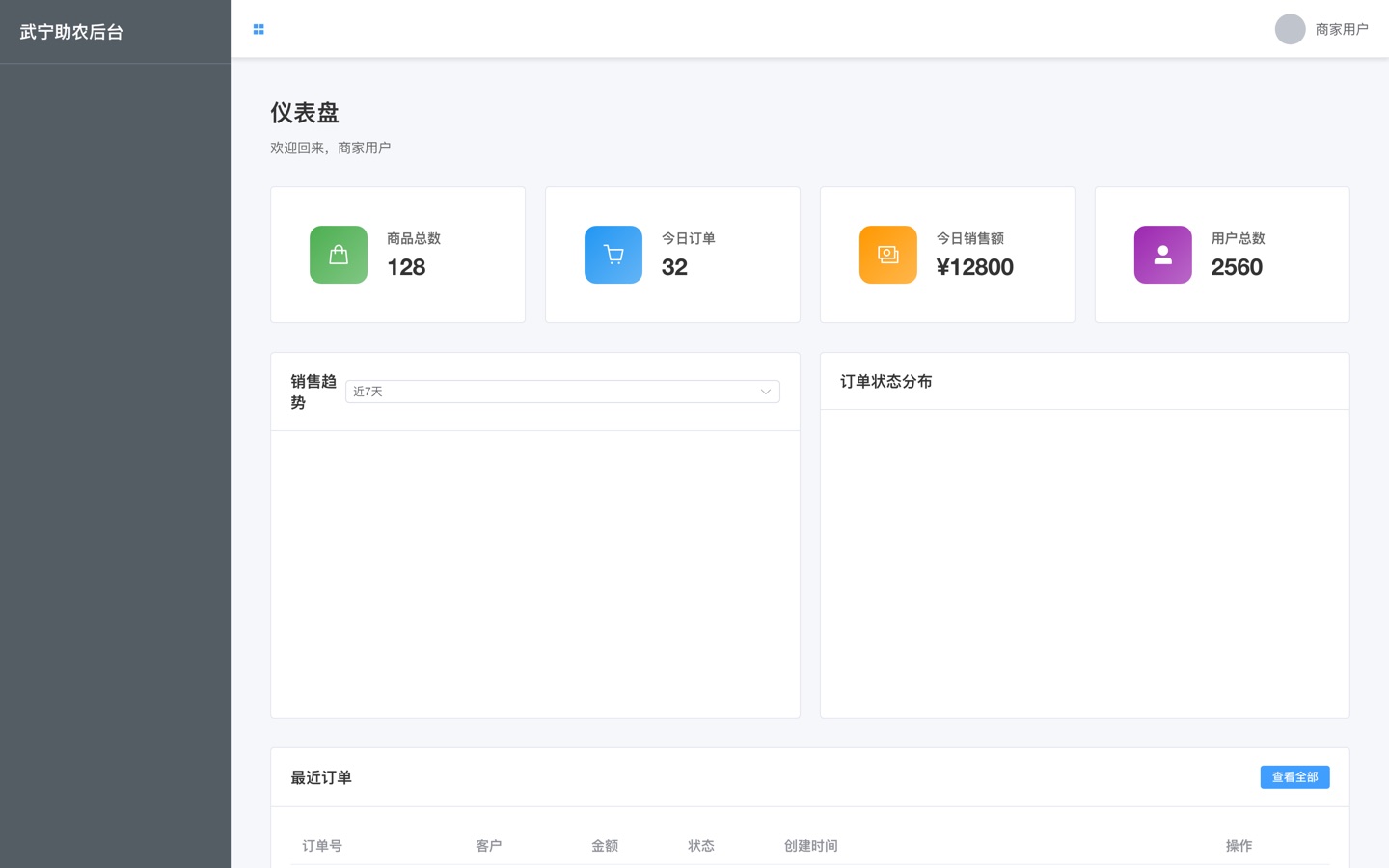Click the 金额 column header
Screen dimensions: 1389x868
coord(605,846)
